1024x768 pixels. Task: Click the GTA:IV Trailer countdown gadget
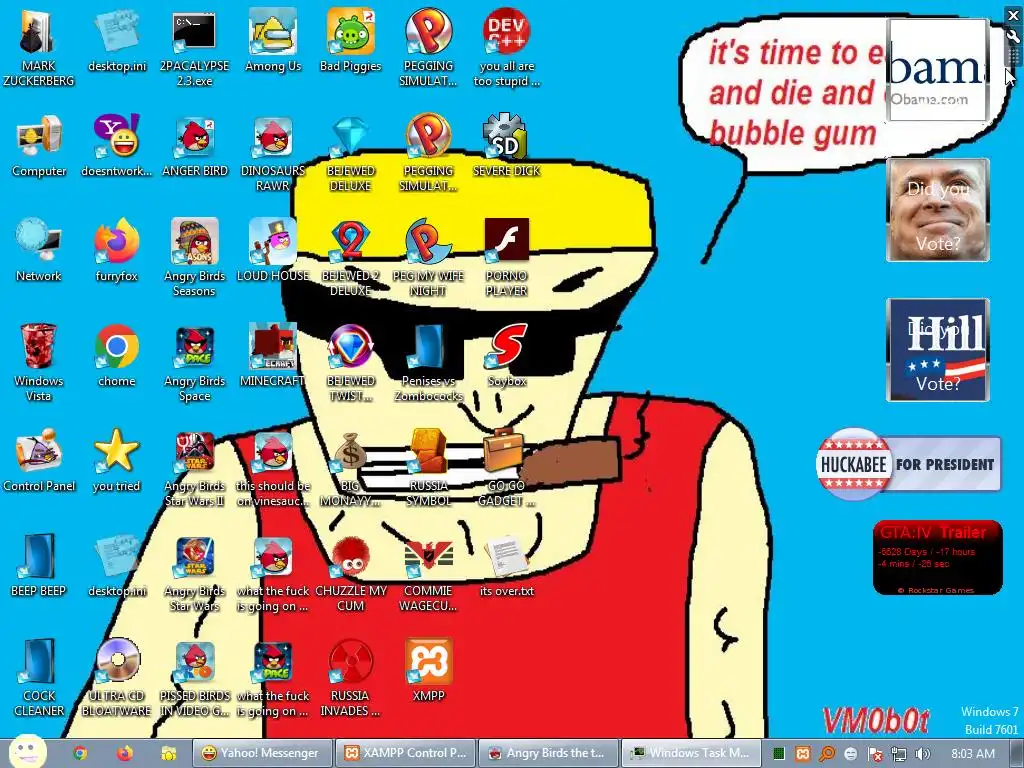click(938, 558)
